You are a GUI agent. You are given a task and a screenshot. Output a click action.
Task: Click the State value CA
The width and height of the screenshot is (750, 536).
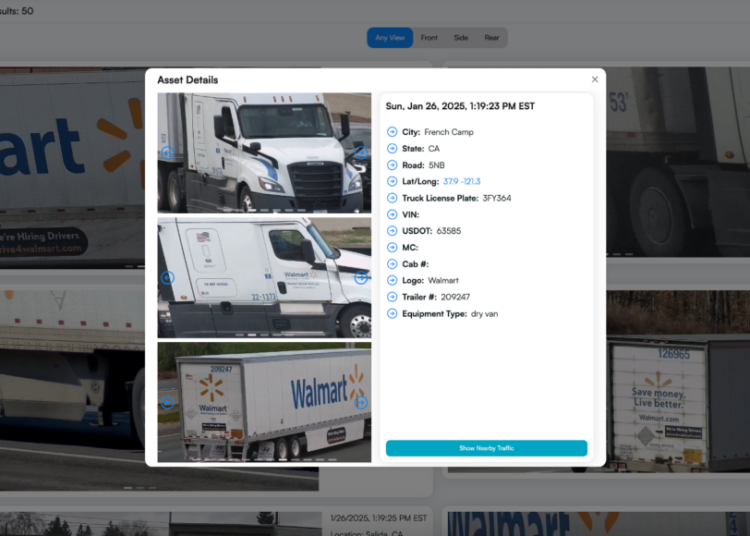pos(434,149)
